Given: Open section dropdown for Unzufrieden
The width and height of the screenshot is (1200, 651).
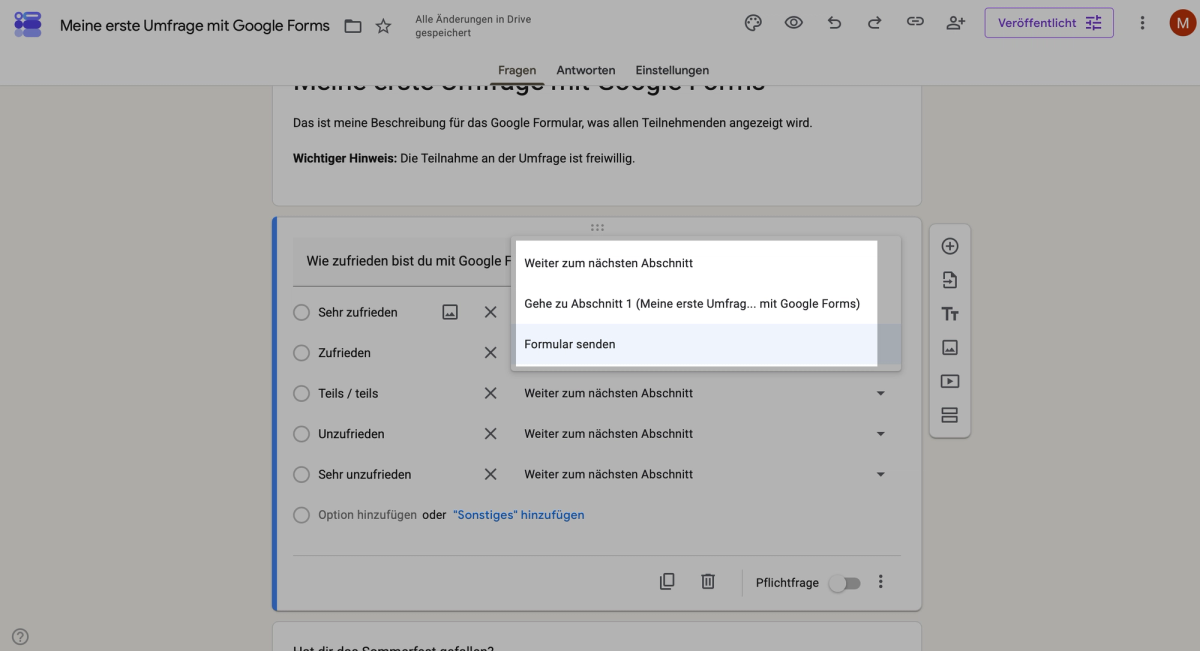Looking at the screenshot, I should coord(705,434).
